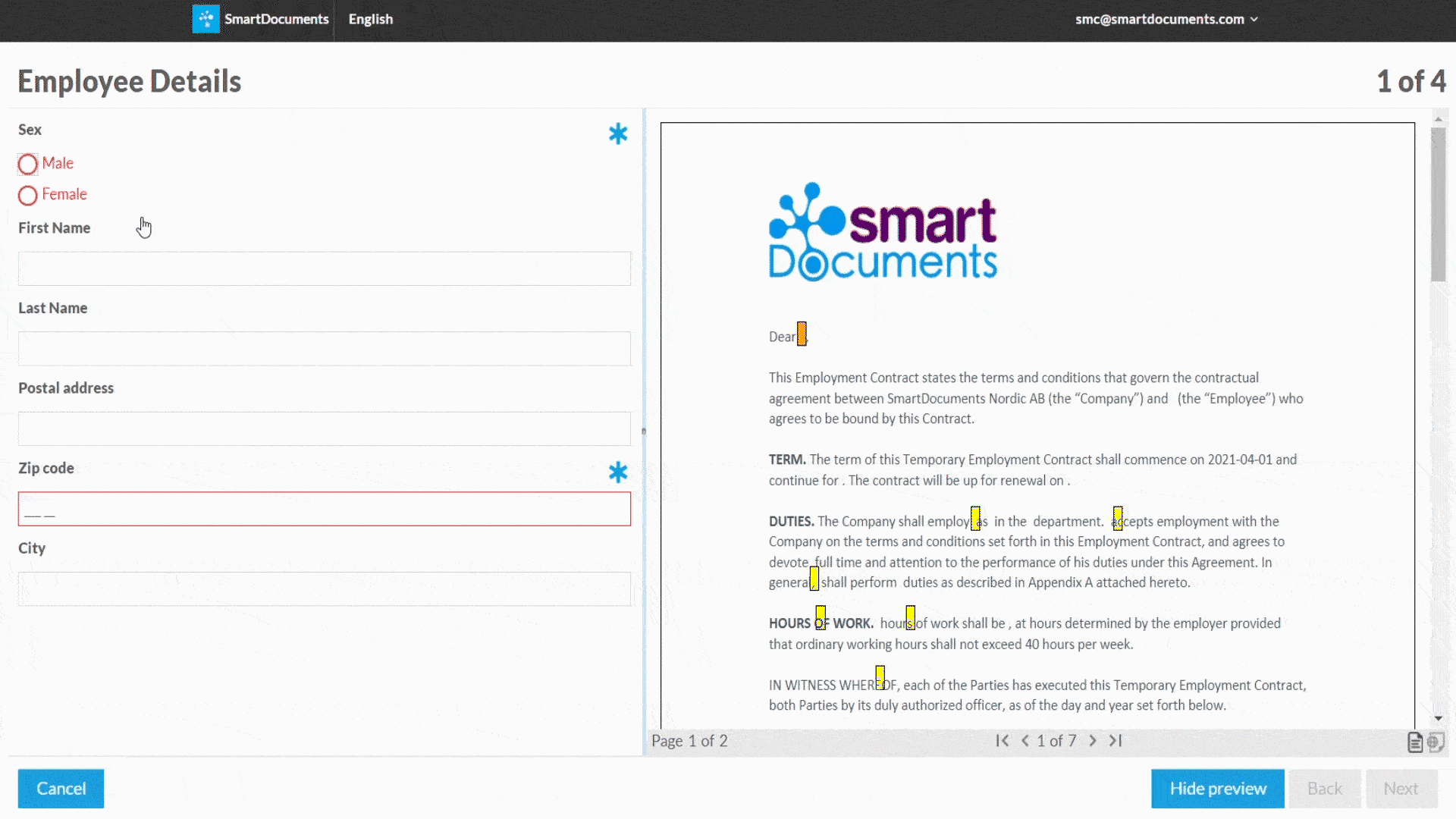Click the Zip code input field

point(325,509)
